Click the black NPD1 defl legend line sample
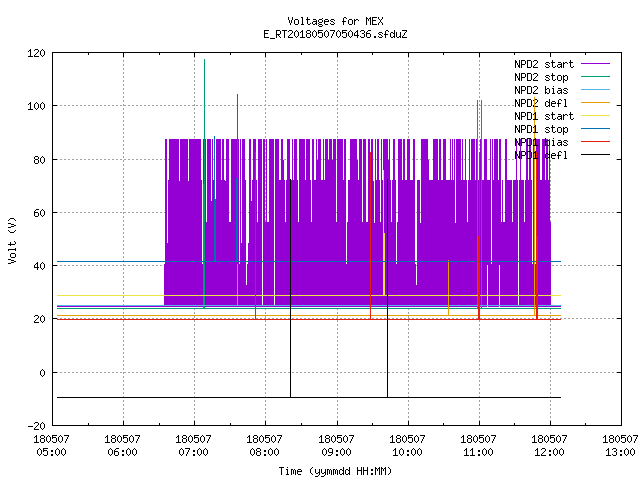640x480 pixels. 596,155
